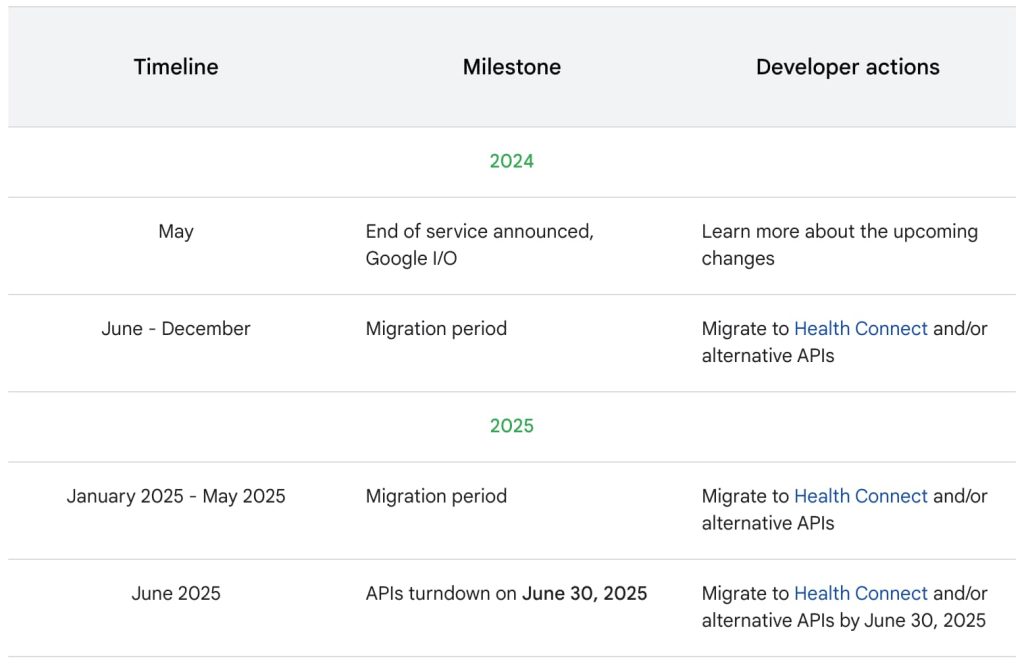Click the Timeline column header
The image size is (1024, 666).
pyautogui.click(x=176, y=67)
